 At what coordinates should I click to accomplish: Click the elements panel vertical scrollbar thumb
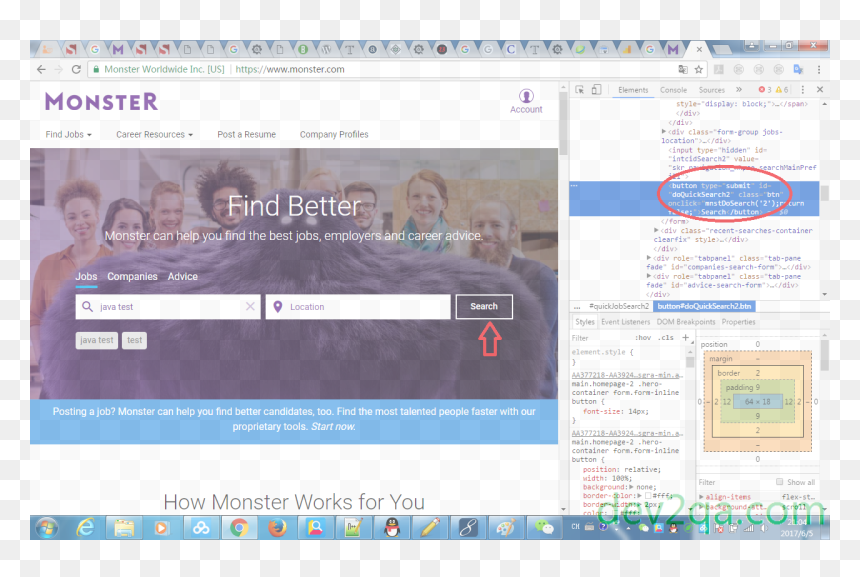point(824,193)
